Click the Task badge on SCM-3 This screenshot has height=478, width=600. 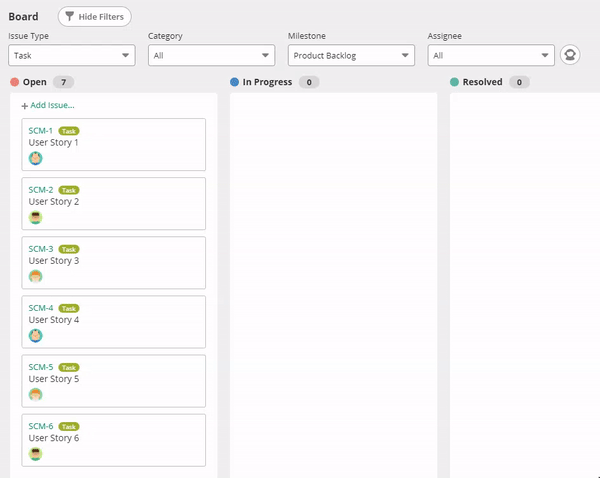click(69, 250)
